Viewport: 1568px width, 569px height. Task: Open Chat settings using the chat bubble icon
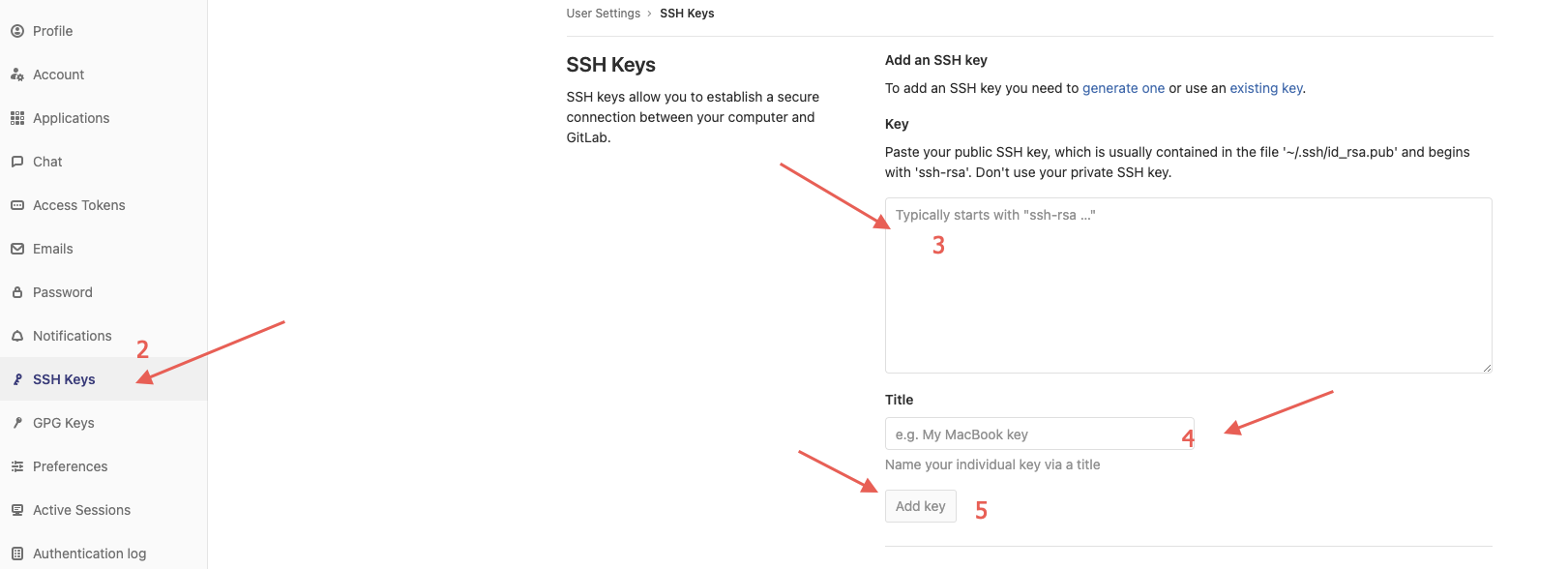[x=16, y=161]
